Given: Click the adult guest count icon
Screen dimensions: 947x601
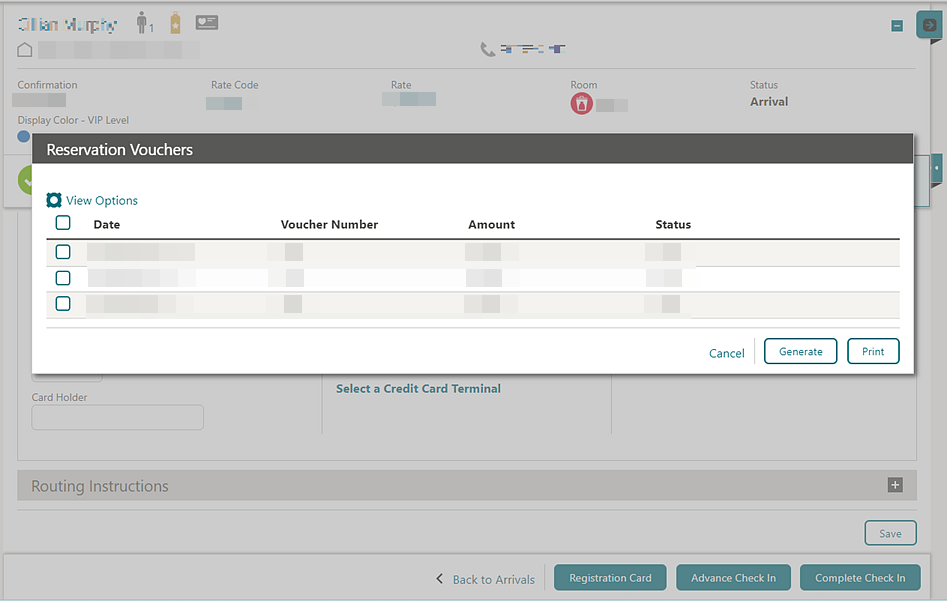Looking at the screenshot, I should click(x=144, y=23).
